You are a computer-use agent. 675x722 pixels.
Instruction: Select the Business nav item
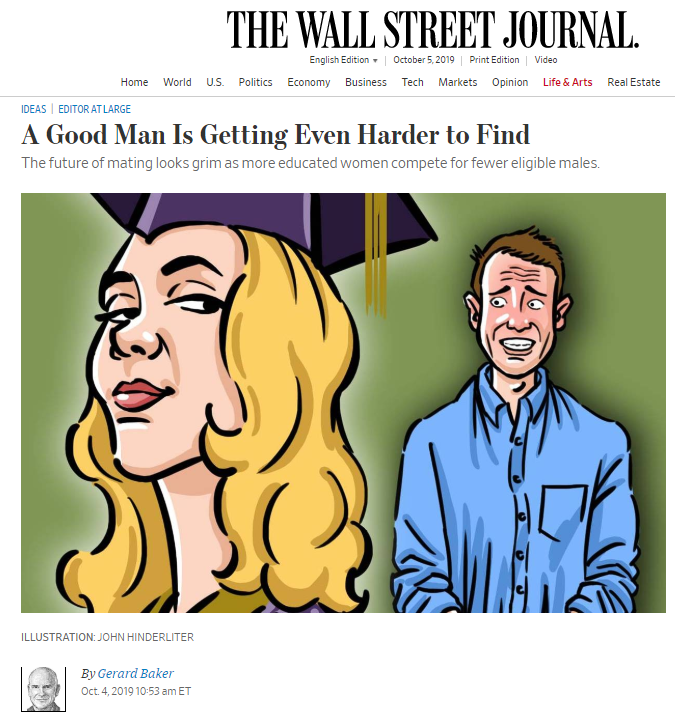click(x=366, y=82)
